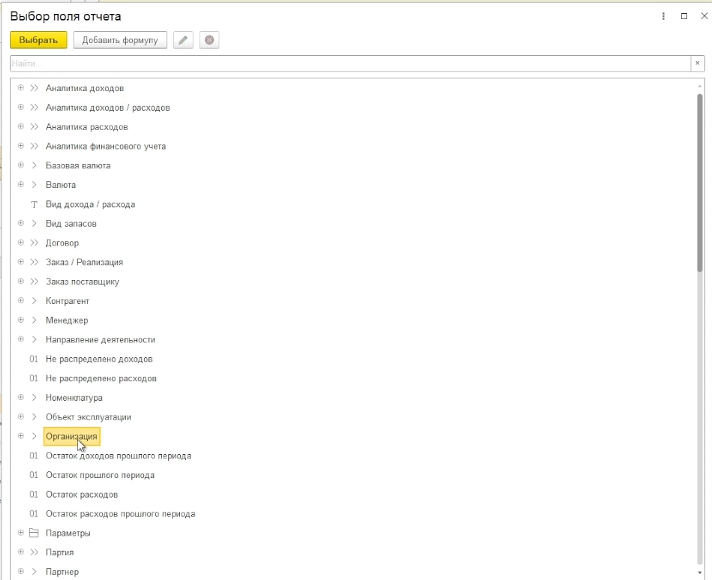Click the yellow Выбрать button

point(39,40)
